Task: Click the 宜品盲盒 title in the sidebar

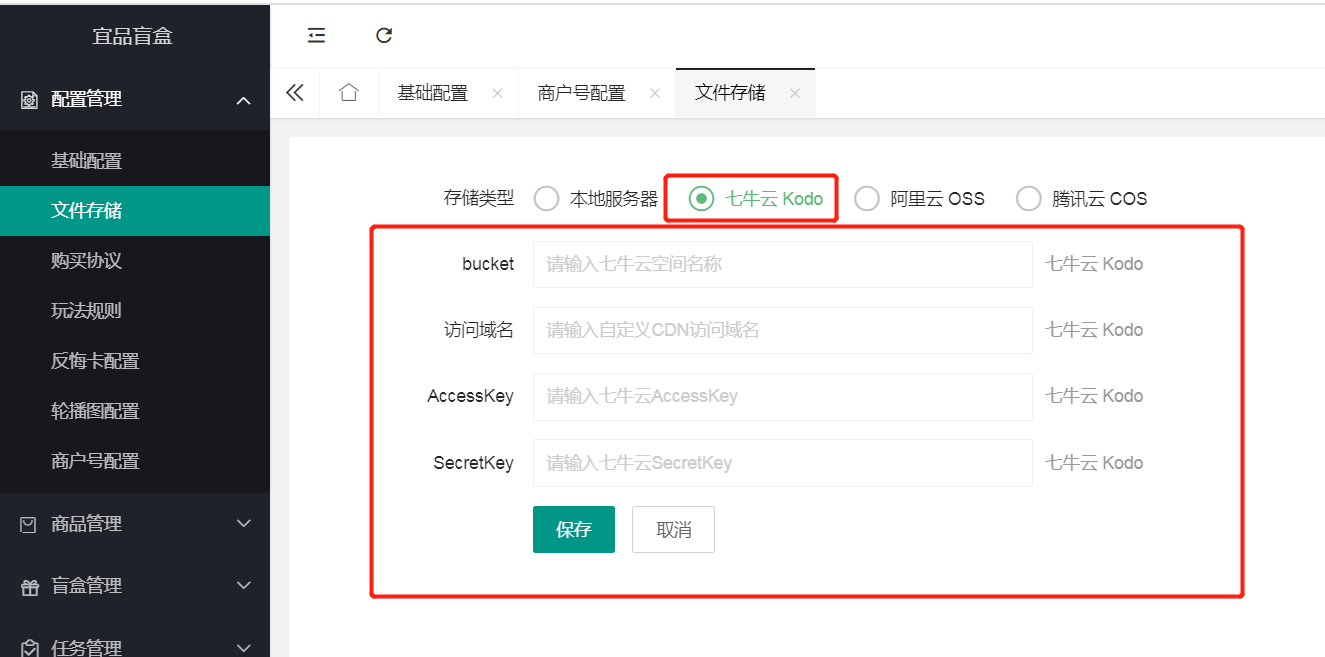Action: [x=133, y=37]
